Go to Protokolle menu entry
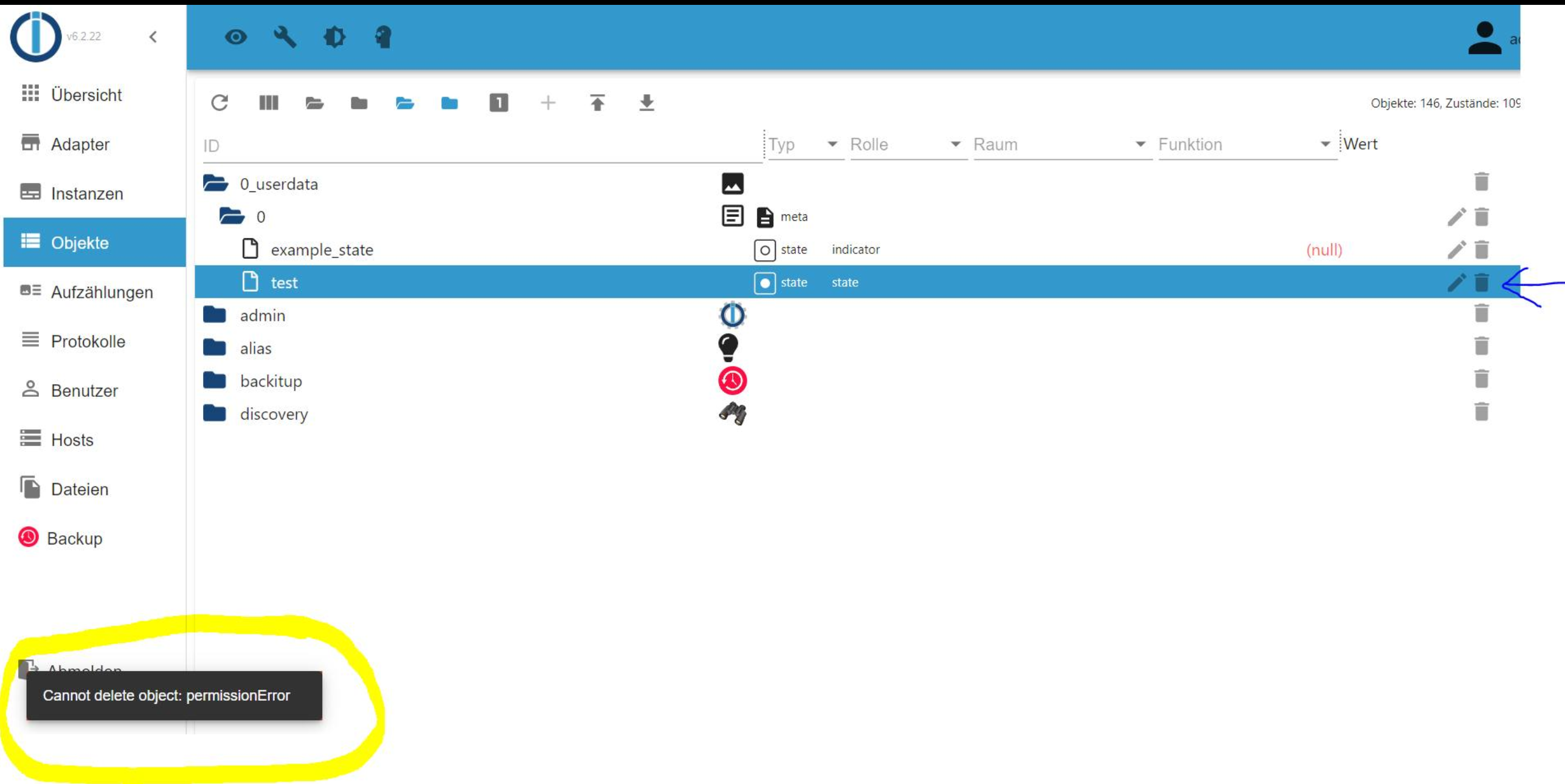This screenshot has width=1565, height=784. [88, 342]
